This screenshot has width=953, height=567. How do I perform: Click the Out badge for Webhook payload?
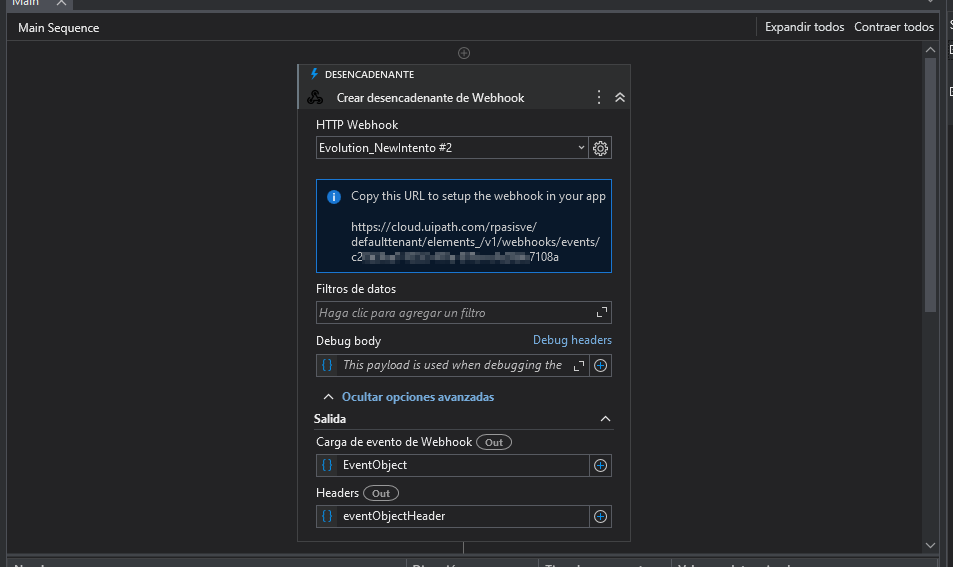coord(494,442)
